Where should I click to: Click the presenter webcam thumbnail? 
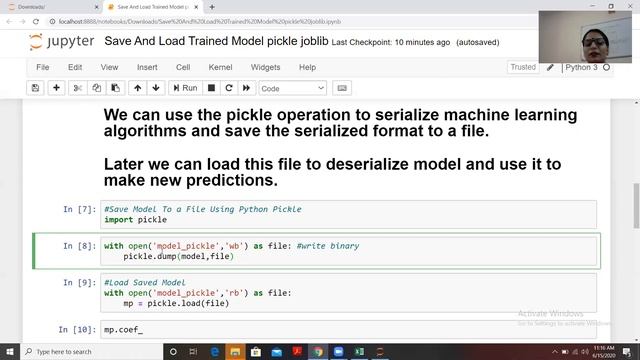pos(585,37)
